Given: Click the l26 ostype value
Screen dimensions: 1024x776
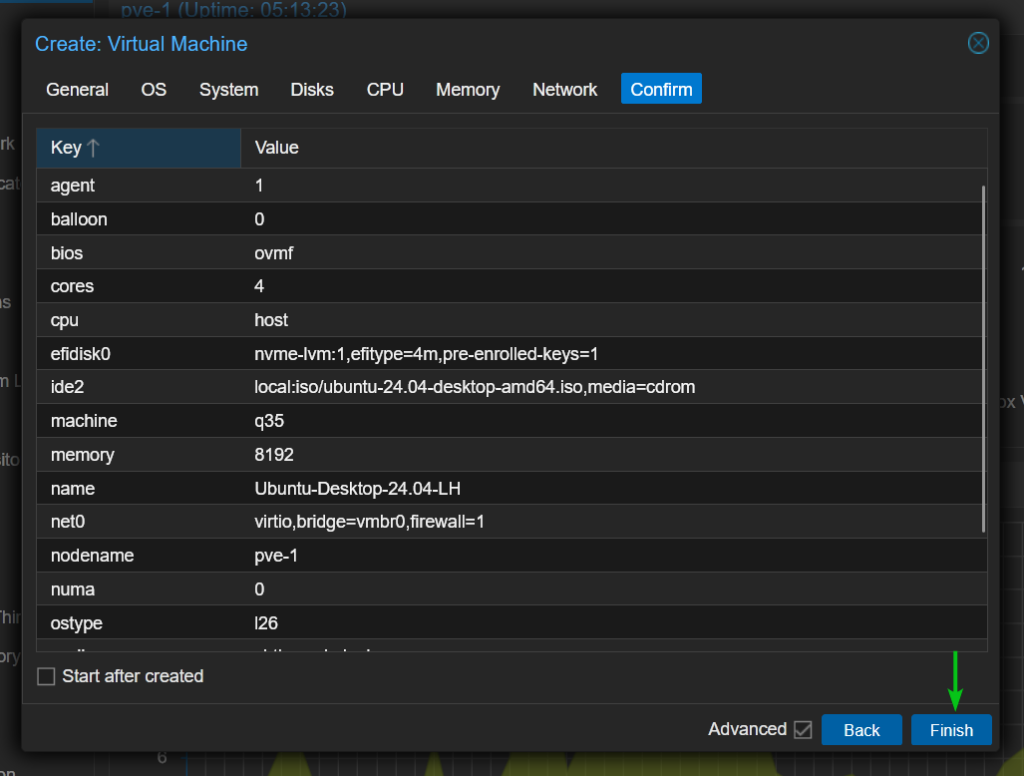Looking at the screenshot, I should (266, 623).
